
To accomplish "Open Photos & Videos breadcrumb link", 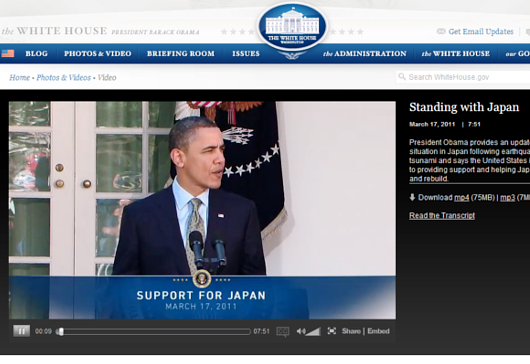I will click(64, 77).
